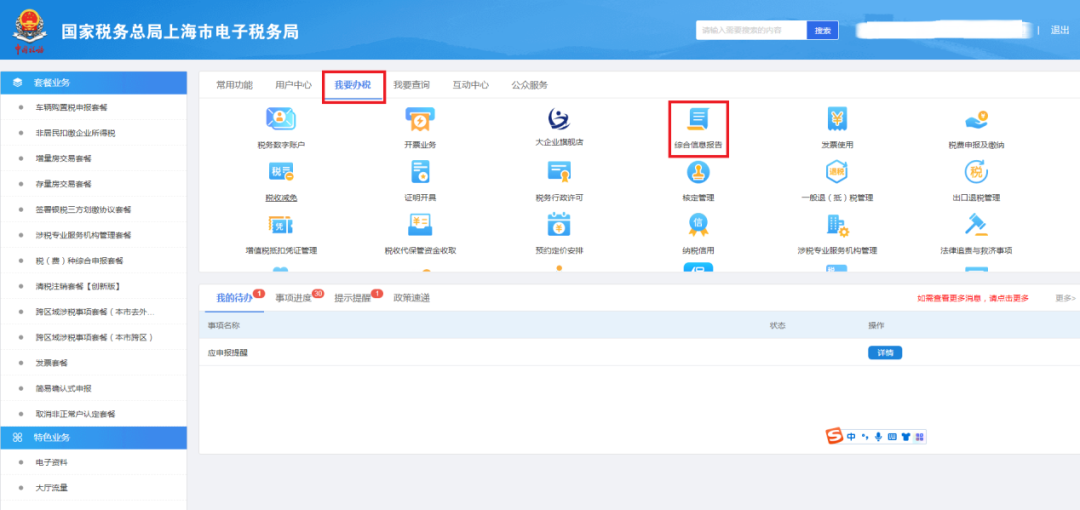The width and height of the screenshot is (1080, 510).
Task: Click the Sogou input method S icon
Action: coord(835,436)
